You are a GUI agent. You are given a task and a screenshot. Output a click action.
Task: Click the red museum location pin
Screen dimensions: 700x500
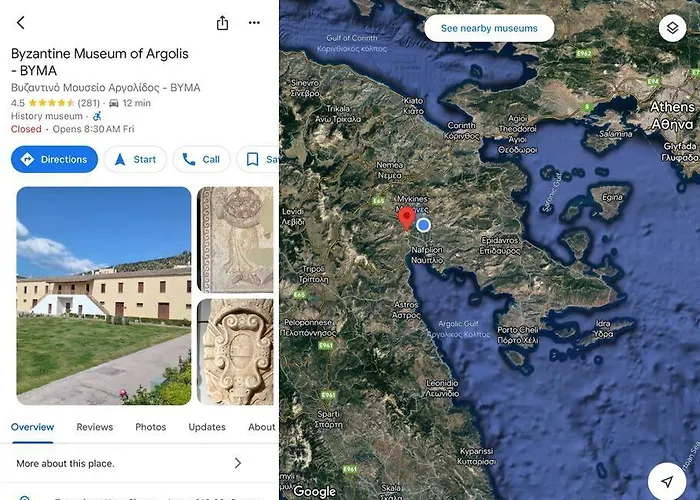point(406,218)
